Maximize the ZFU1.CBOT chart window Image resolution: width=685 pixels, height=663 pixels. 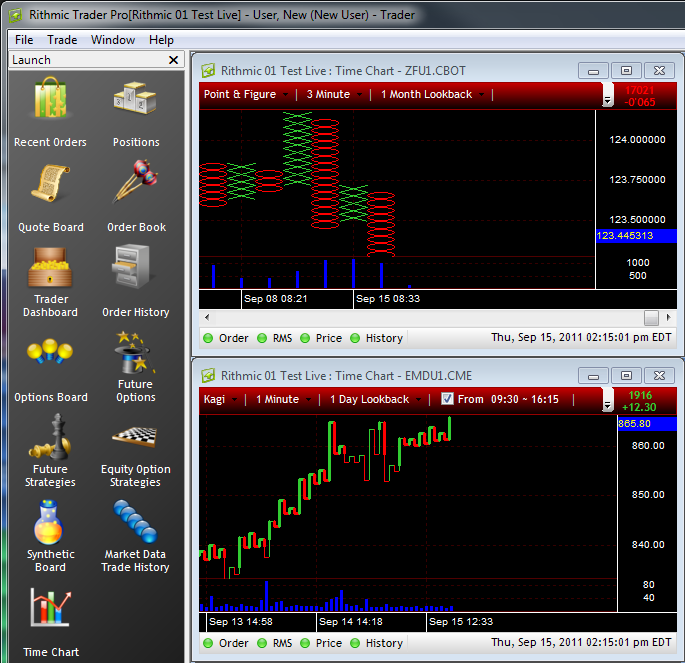pos(626,71)
